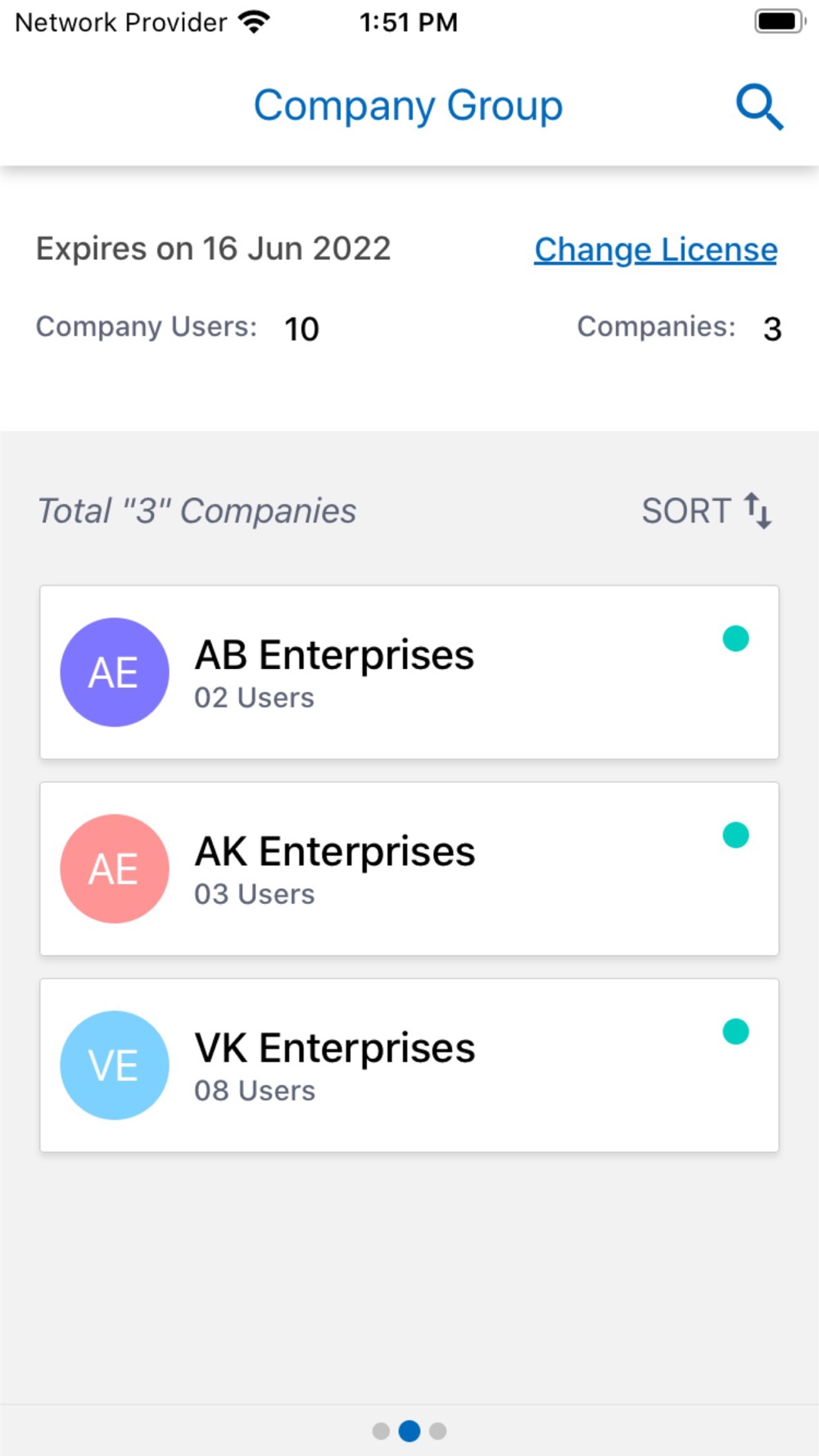Open the AB Enterprises company card
The image size is (819, 1456).
409,672
